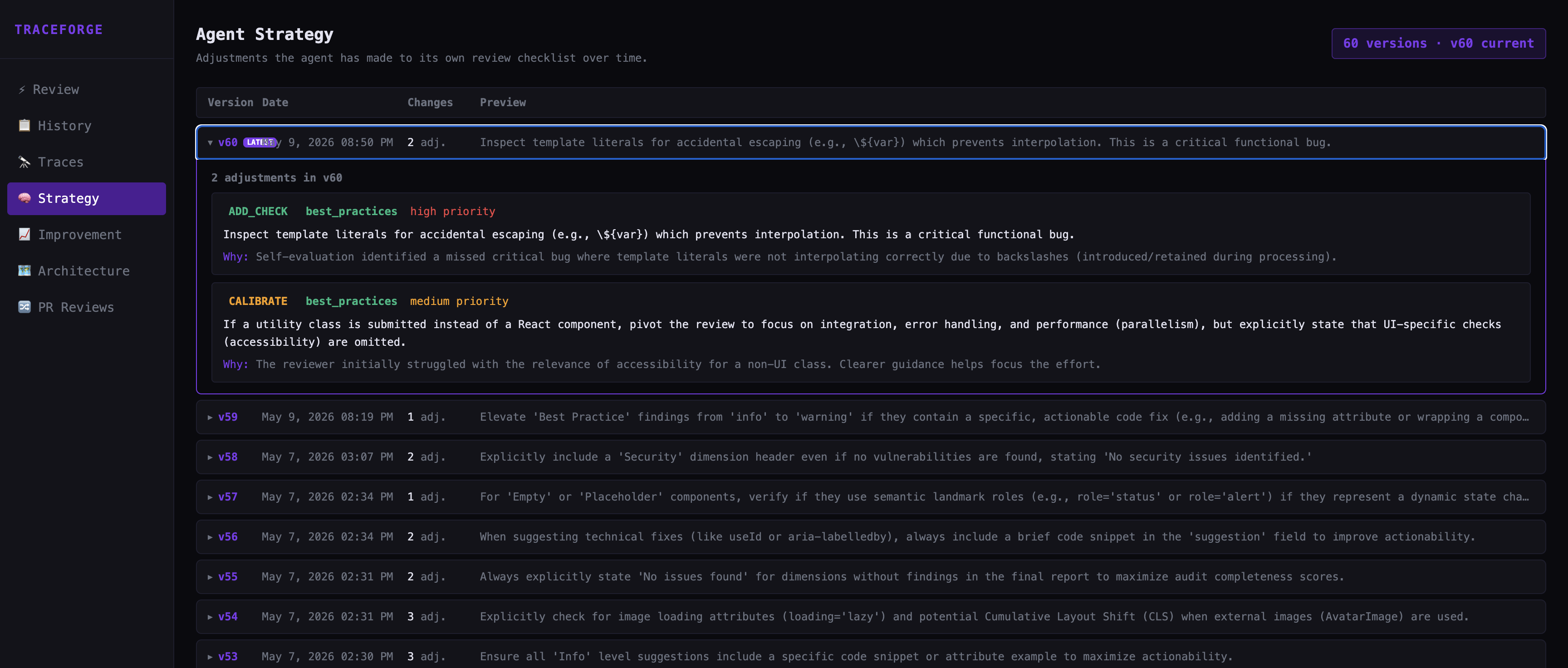Click the brain Strategy icon
Viewport: 1568px width, 668px height.
click(x=24, y=198)
